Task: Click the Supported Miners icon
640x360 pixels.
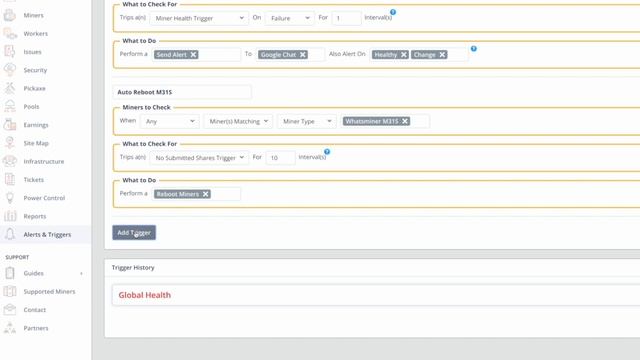Action: (9, 291)
